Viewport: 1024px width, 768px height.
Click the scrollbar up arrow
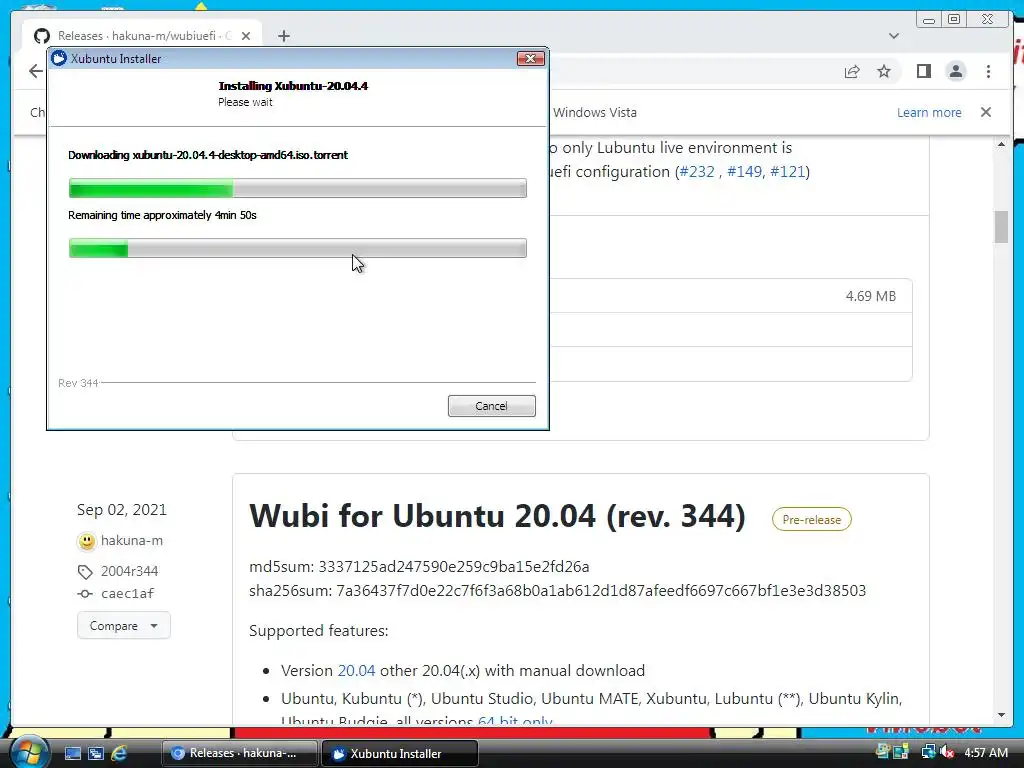1001,144
